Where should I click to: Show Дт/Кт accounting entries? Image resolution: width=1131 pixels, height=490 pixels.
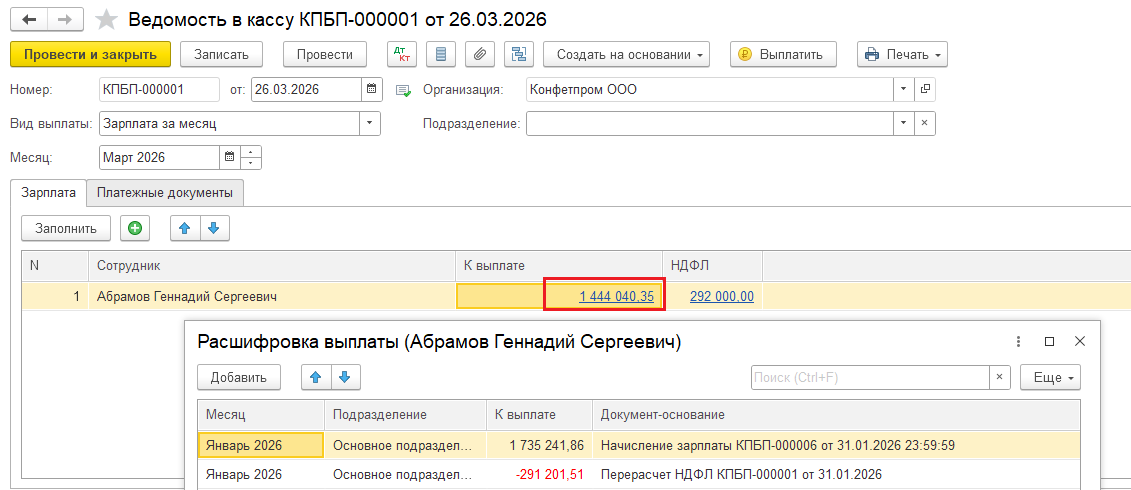(402, 54)
